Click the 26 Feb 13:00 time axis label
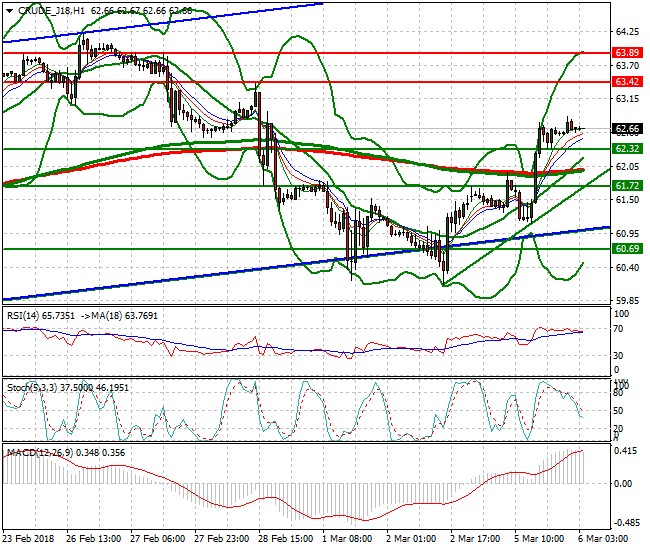The height and width of the screenshot is (550, 650). (x=94, y=539)
